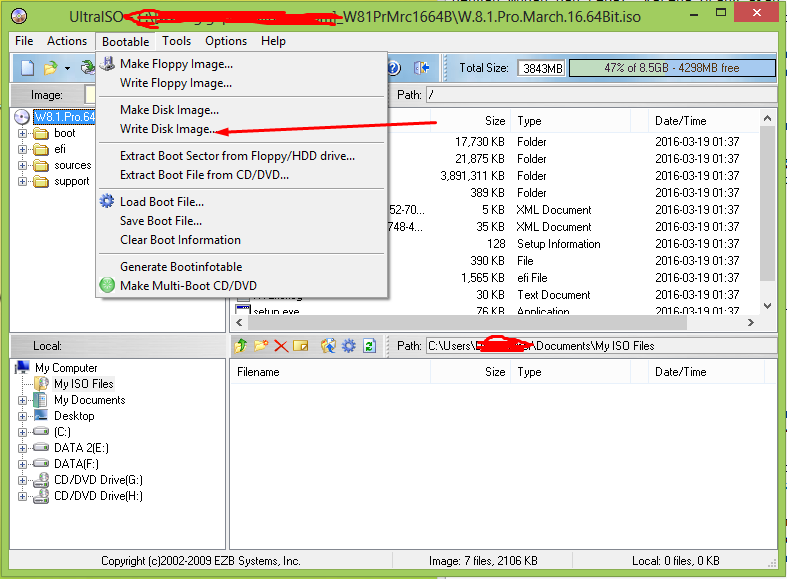Screen dimensions: 787x579
Task: Click the Total Size value box 3843MB
Action: [x=542, y=68]
